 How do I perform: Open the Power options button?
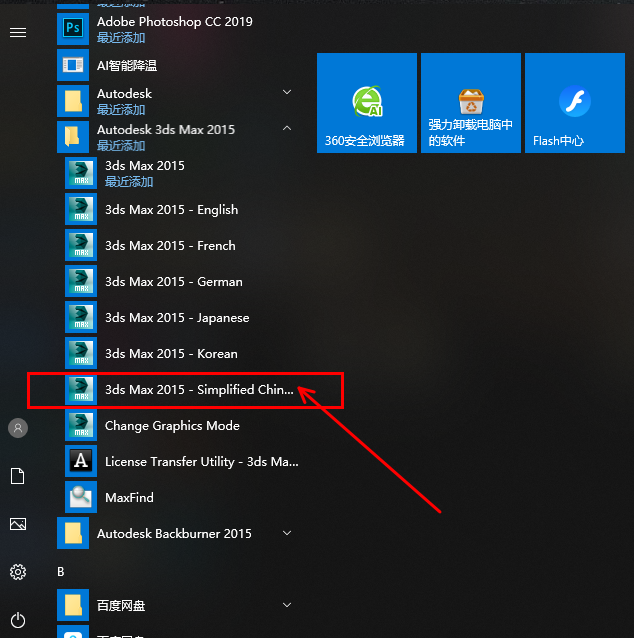tap(17, 620)
